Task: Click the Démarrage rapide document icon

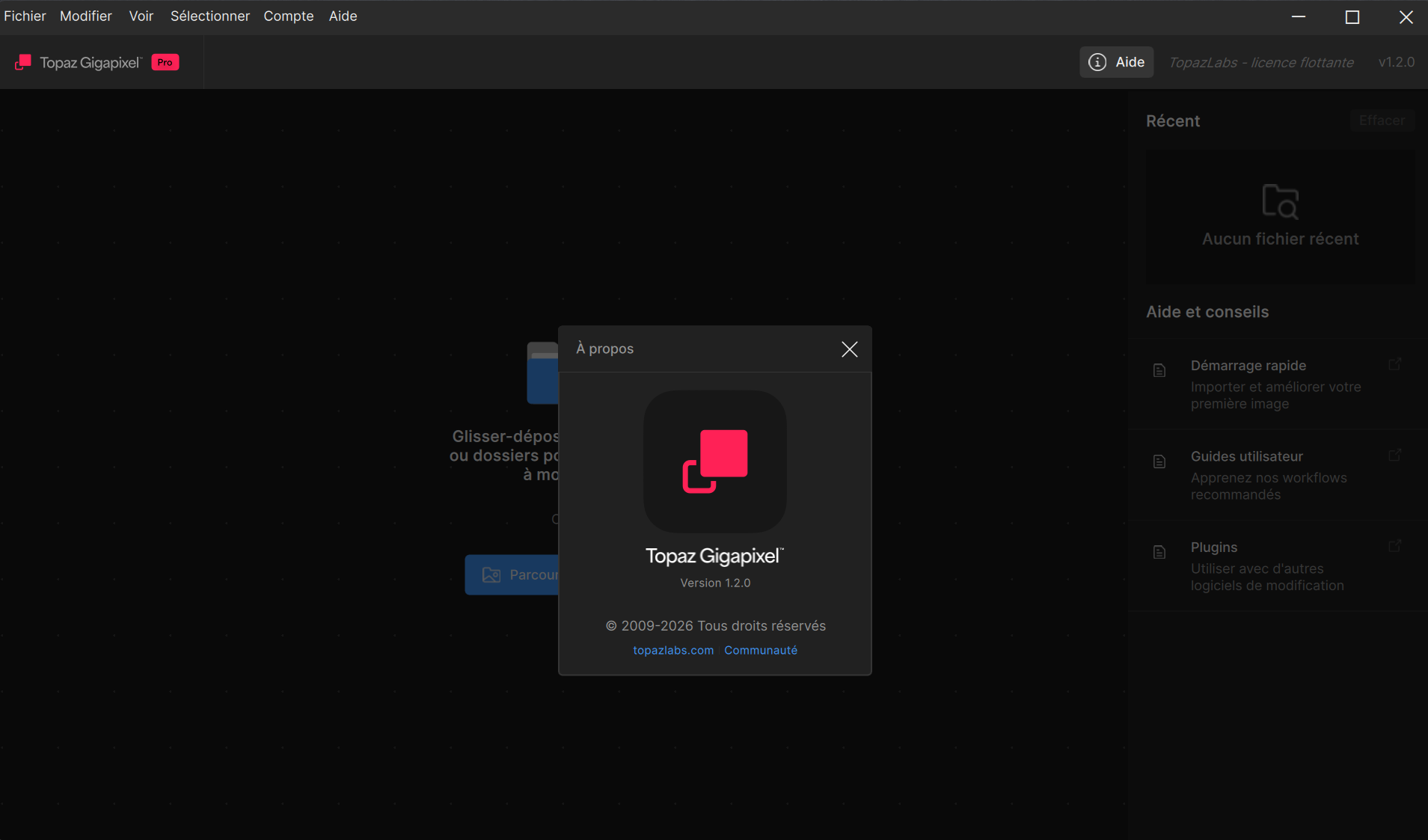Action: 1159,370
